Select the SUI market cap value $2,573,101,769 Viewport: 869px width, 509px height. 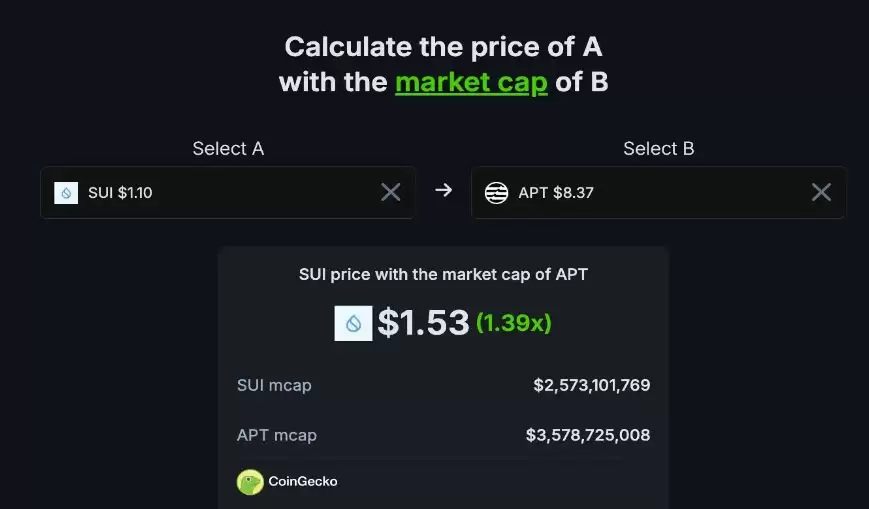591,385
